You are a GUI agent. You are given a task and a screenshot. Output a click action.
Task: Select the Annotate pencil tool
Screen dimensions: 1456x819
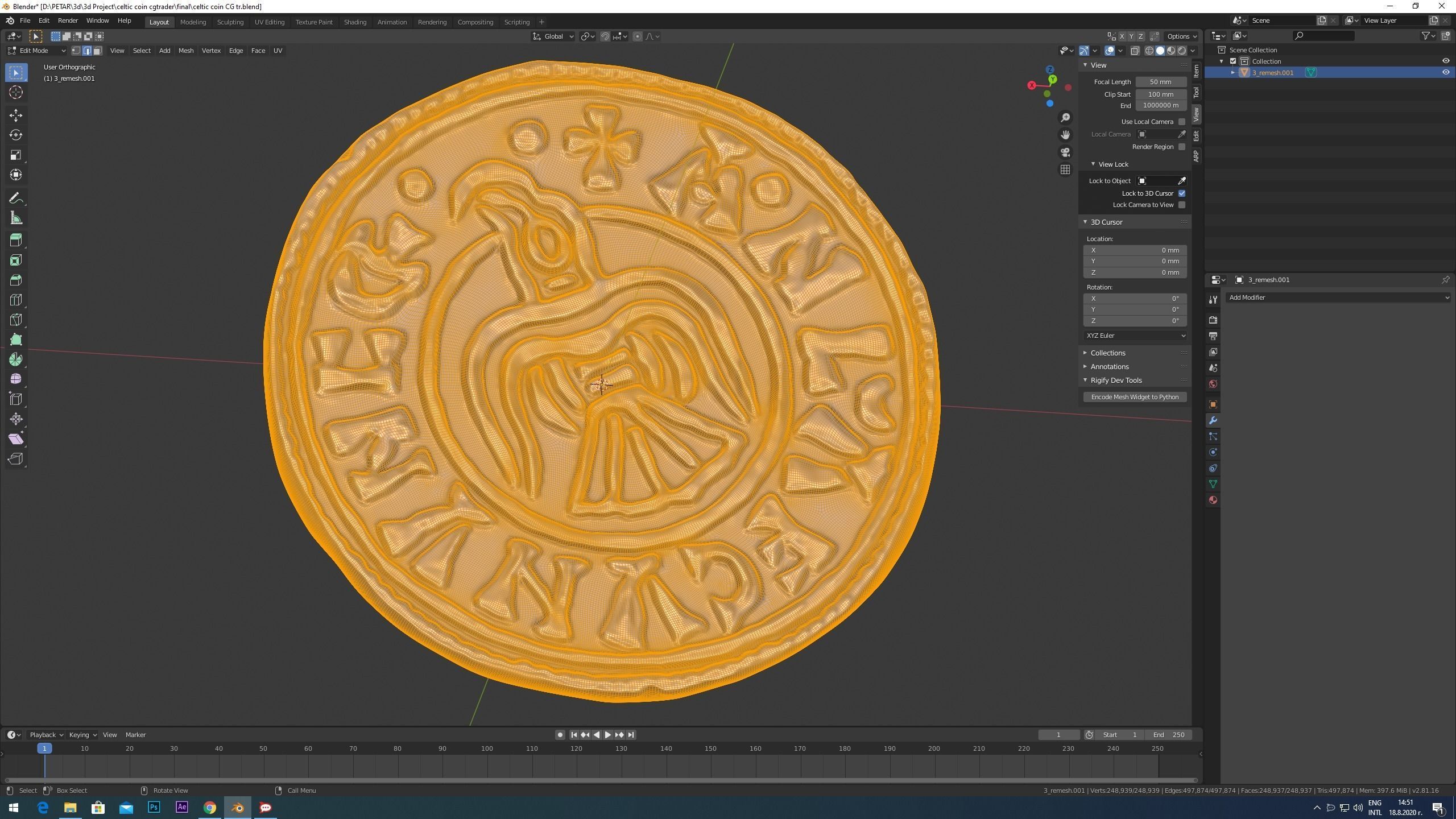coord(16,198)
